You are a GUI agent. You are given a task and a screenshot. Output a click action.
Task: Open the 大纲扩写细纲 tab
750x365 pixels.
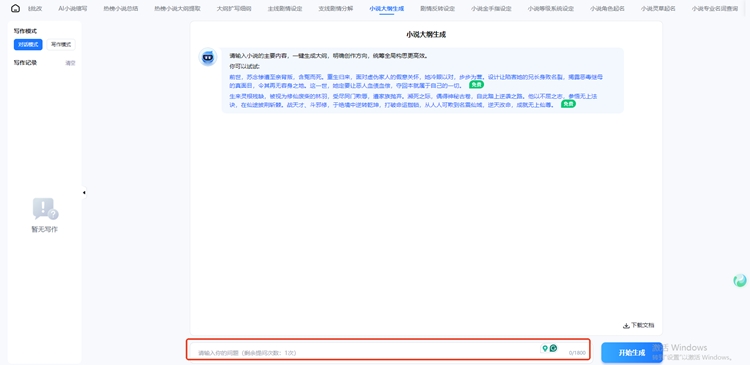click(234, 9)
